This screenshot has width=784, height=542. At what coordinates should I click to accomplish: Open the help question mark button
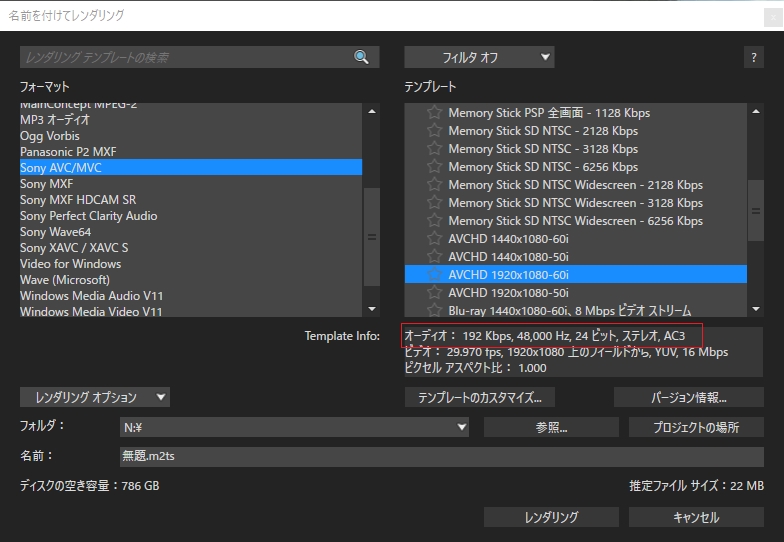pos(754,58)
